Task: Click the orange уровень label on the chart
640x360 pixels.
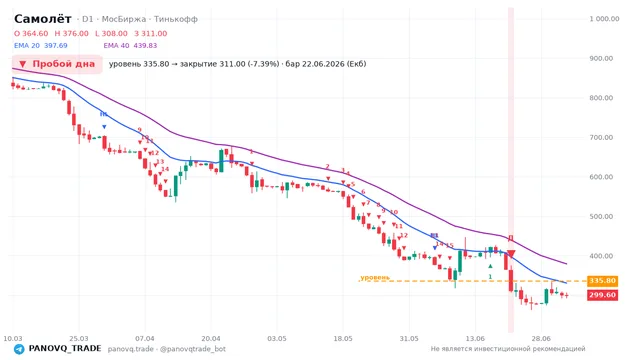Action: (375, 278)
